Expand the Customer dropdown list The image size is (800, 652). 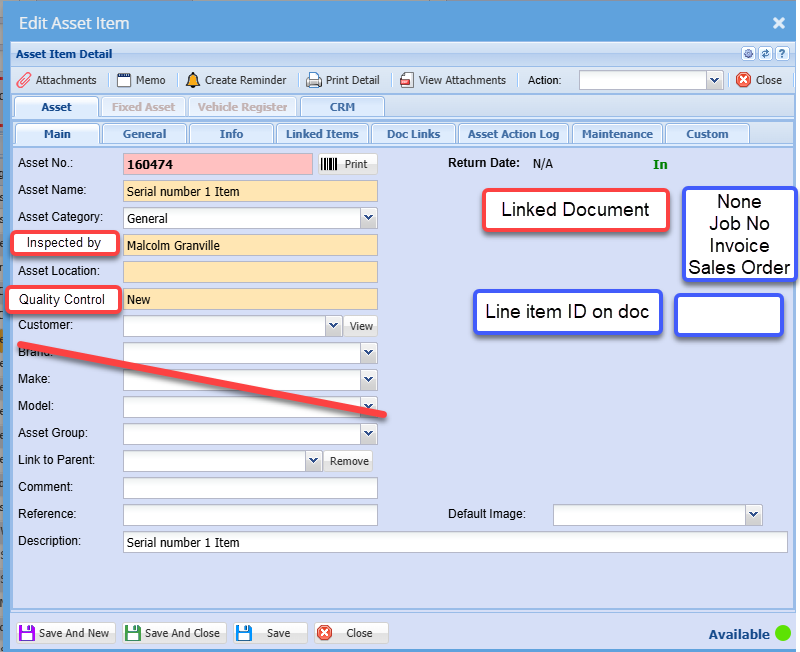coord(333,325)
